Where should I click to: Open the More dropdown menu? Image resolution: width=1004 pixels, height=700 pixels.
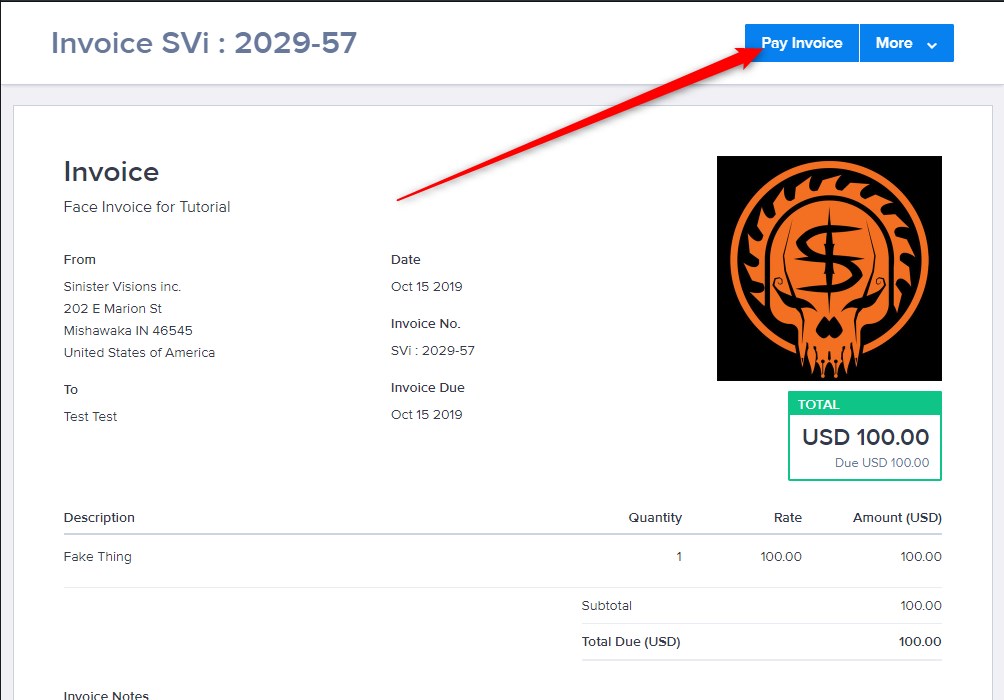pyautogui.click(x=907, y=43)
